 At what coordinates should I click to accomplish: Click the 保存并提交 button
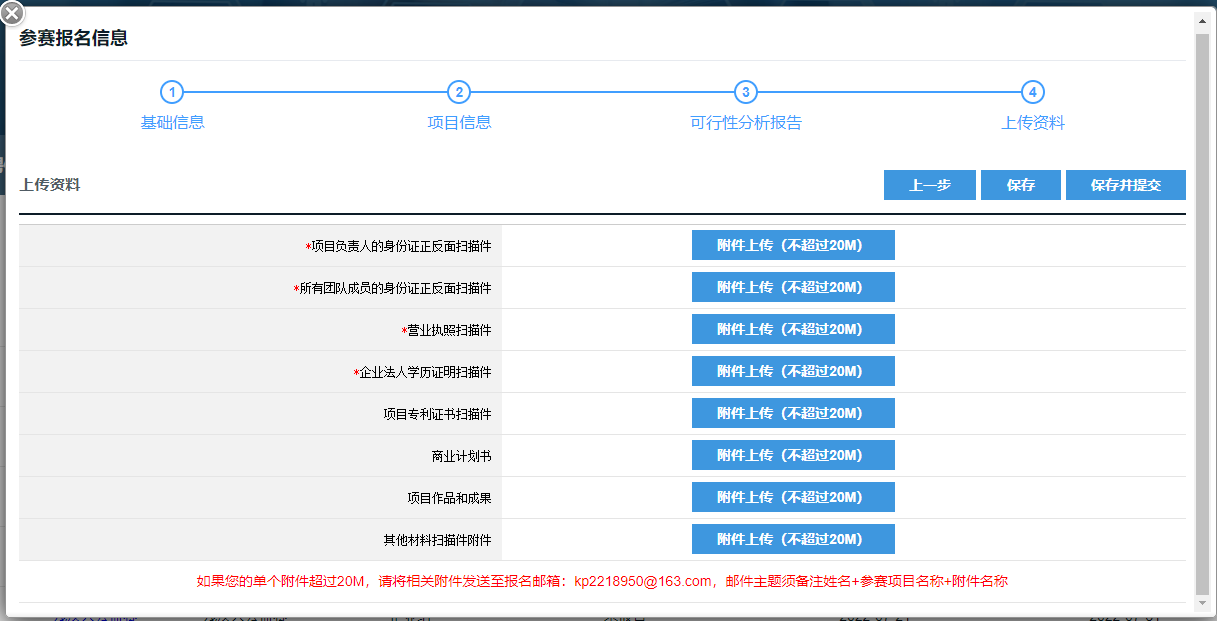coord(1126,185)
